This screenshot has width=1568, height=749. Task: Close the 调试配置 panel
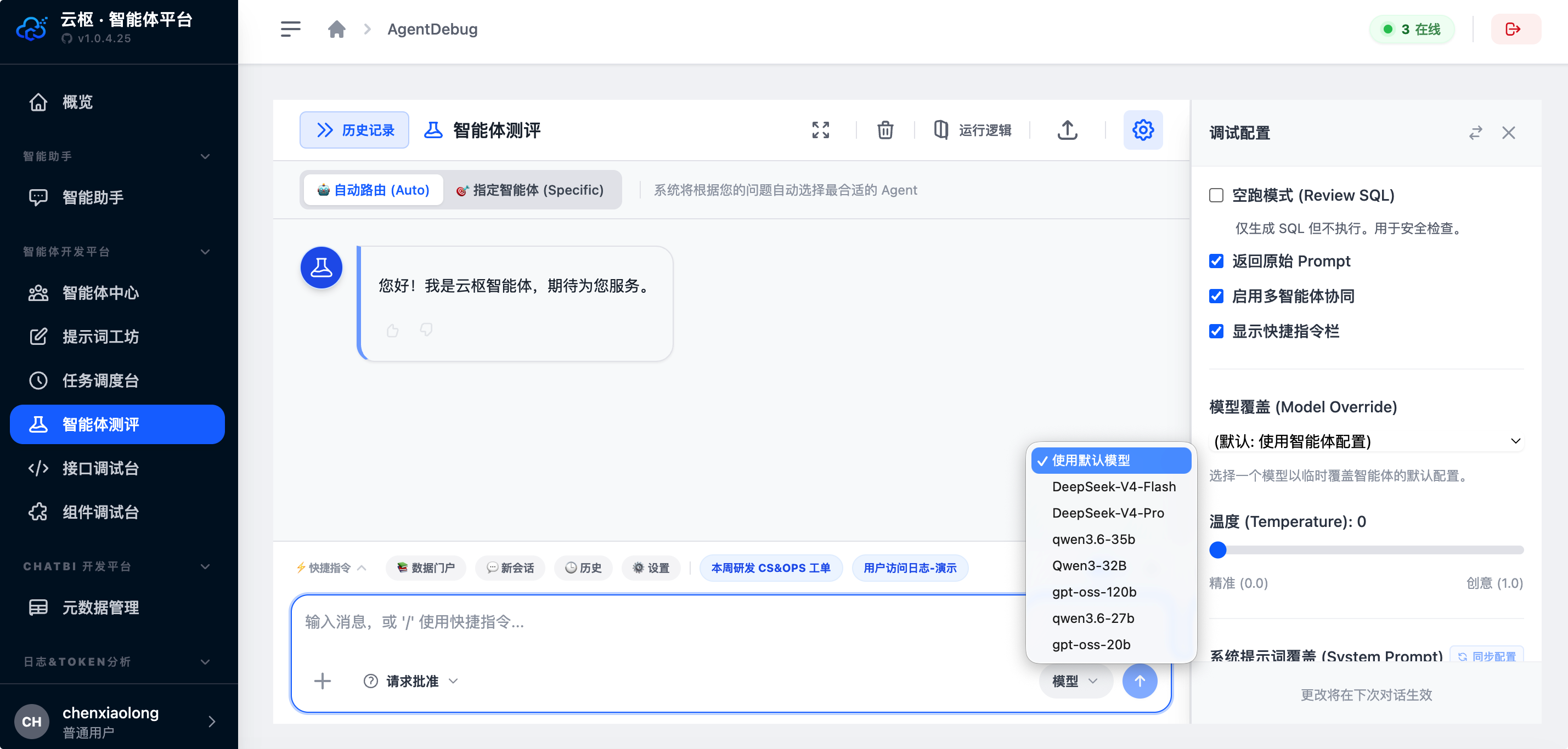coord(1508,133)
